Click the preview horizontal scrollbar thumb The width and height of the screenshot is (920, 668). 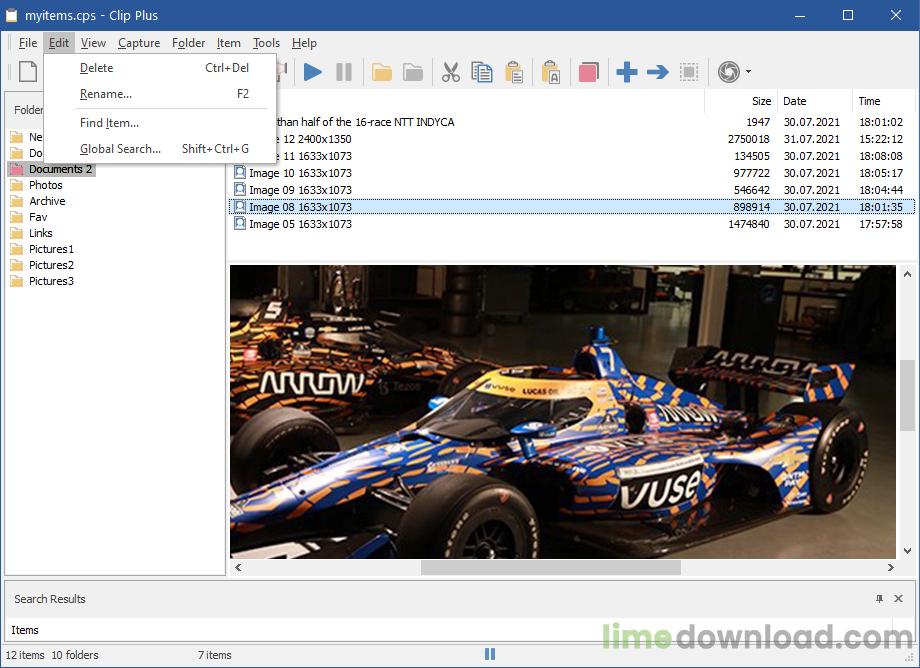(551, 568)
